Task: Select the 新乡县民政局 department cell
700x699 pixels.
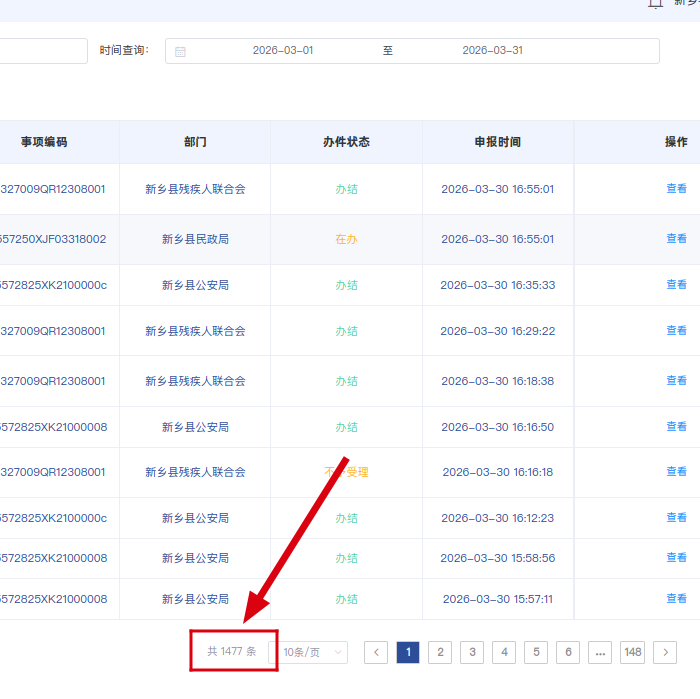Action: (x=195, y=239)
